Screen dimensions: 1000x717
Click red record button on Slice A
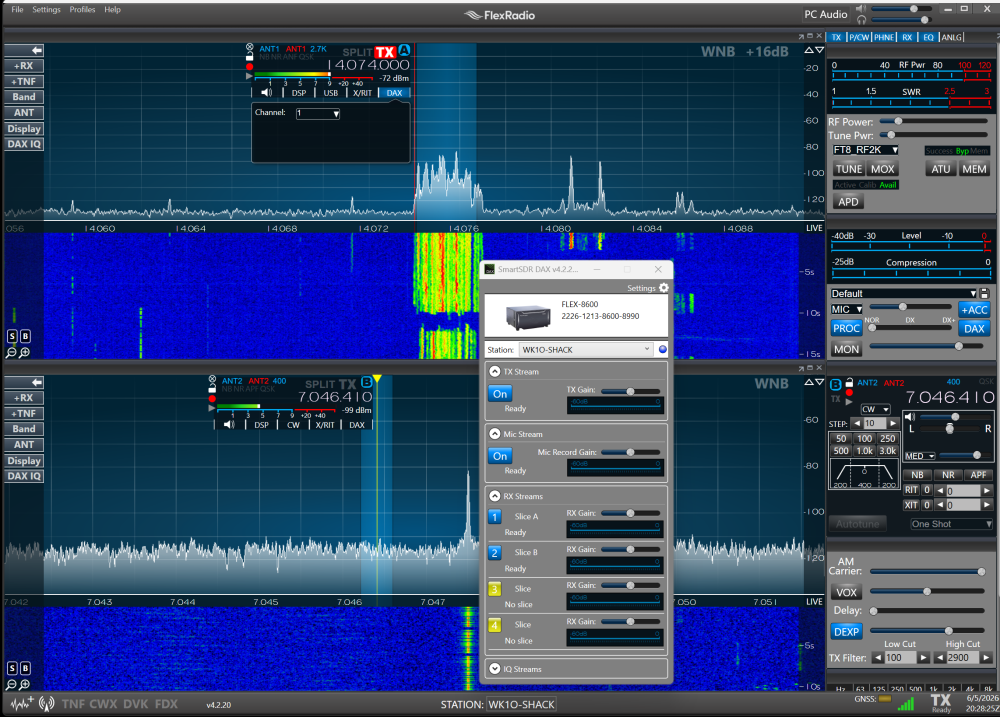pyautogui.click(x=249, y=66)
